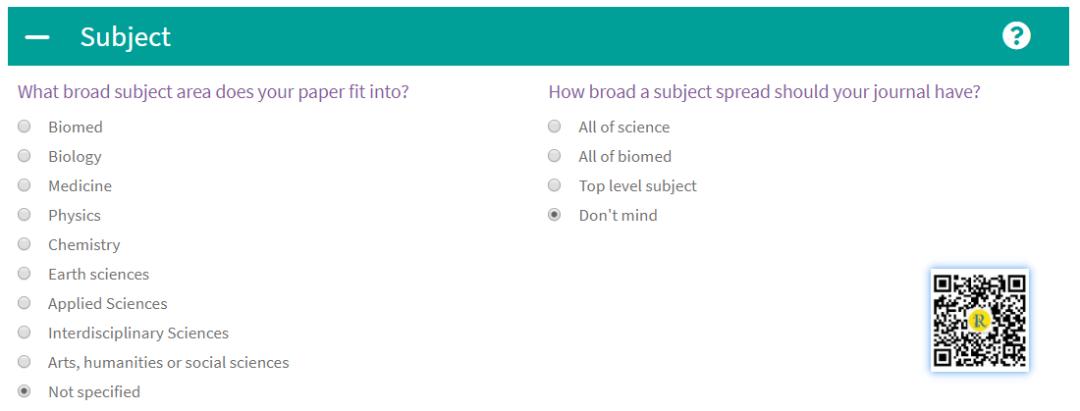
Task: Collapse the Subject section minus icon
Action: 37,38
